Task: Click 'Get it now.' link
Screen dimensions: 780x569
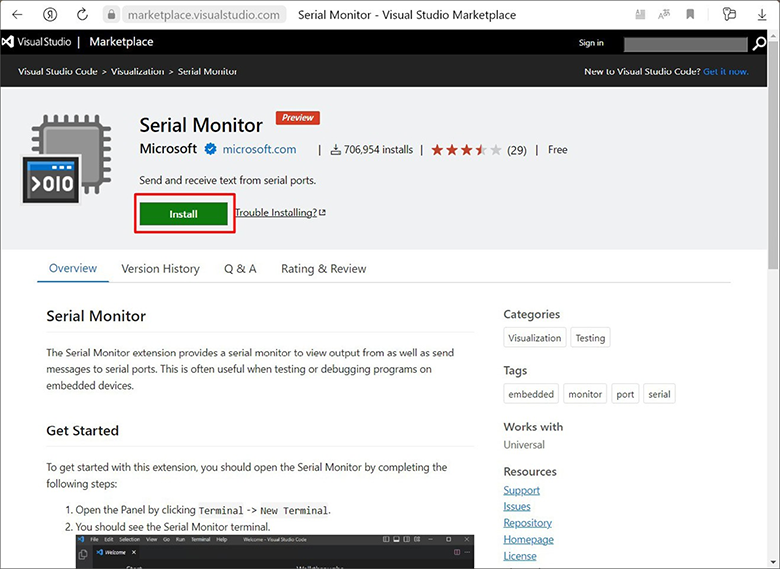Action: [726, 71]
